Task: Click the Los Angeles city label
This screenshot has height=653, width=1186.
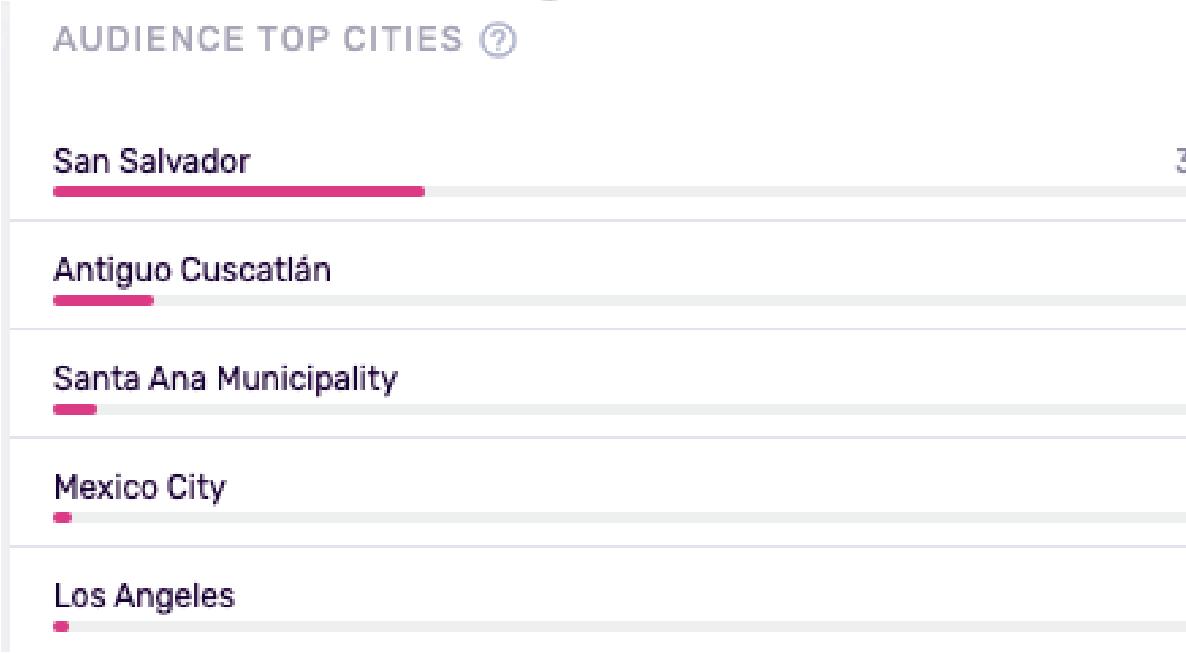Action: pos(144,597)
